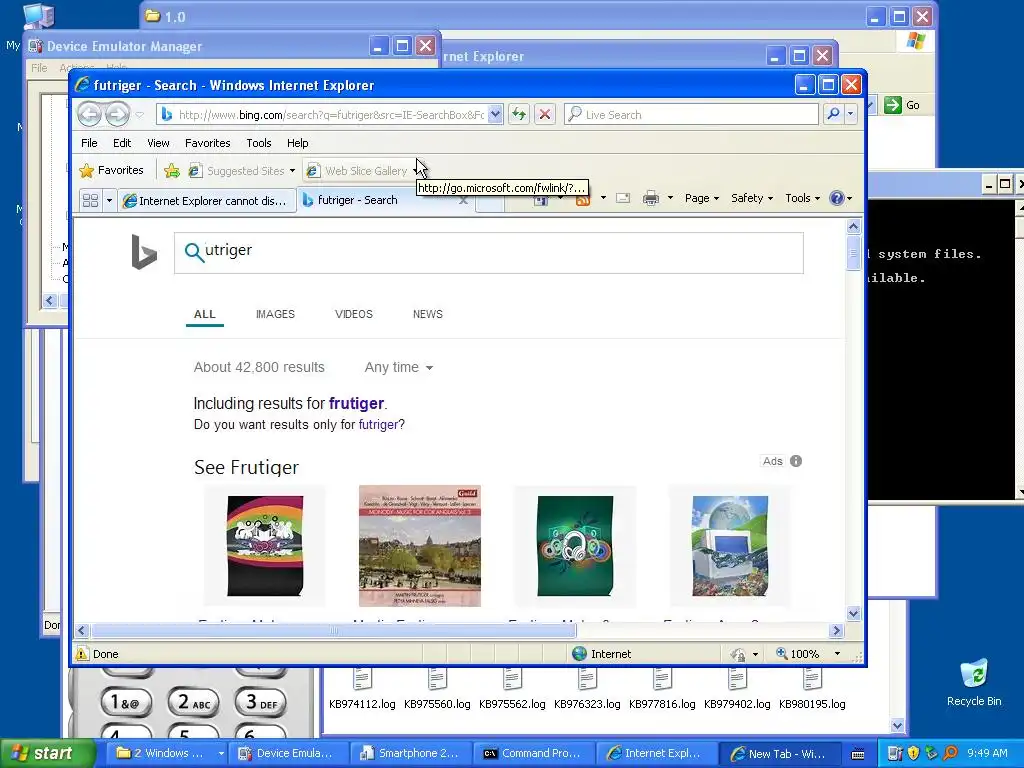
Task: Print page with the printer icon
Action: click(650, 198)
